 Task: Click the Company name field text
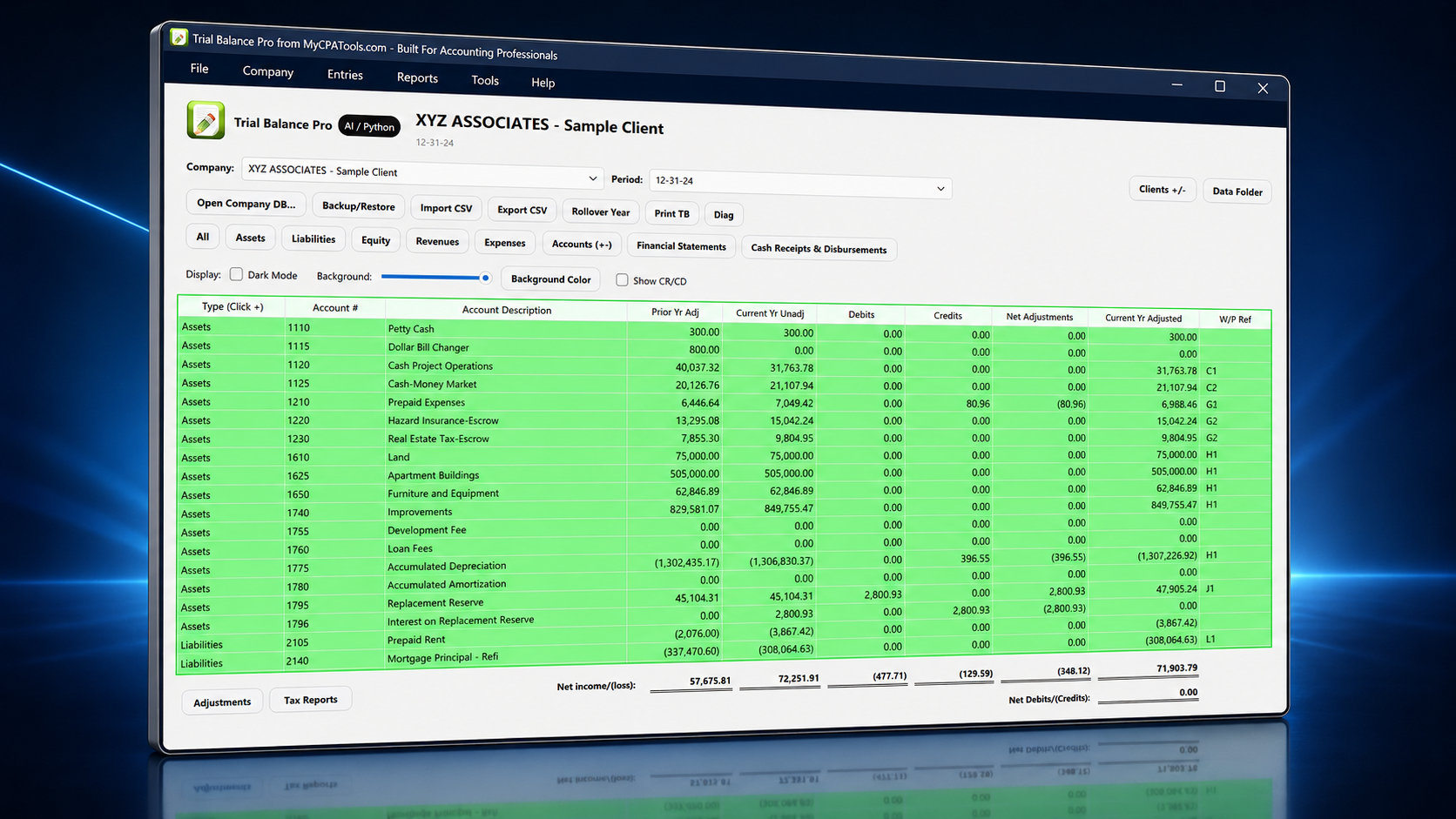pos(322,171)
